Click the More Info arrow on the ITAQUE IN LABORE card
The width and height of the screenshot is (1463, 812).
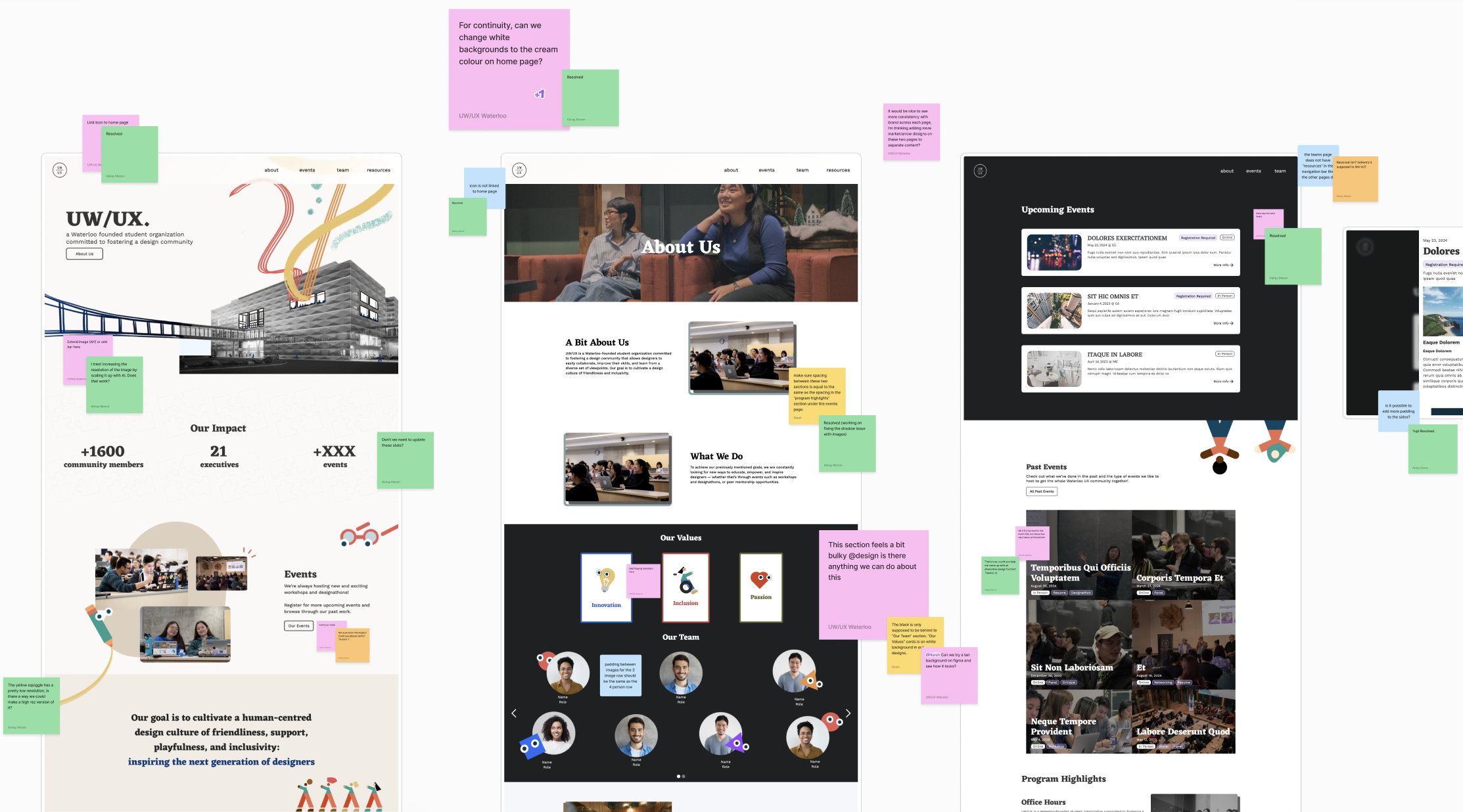tap(1223, 381)
